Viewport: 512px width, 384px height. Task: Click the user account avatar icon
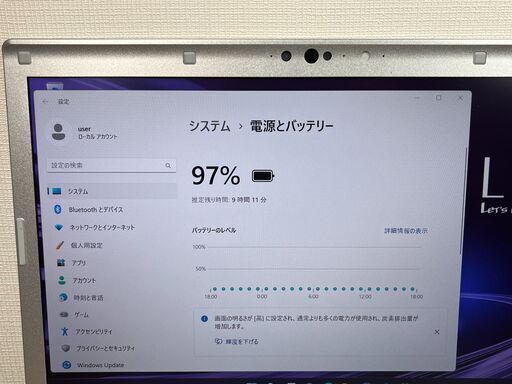[x=59, y=132]
